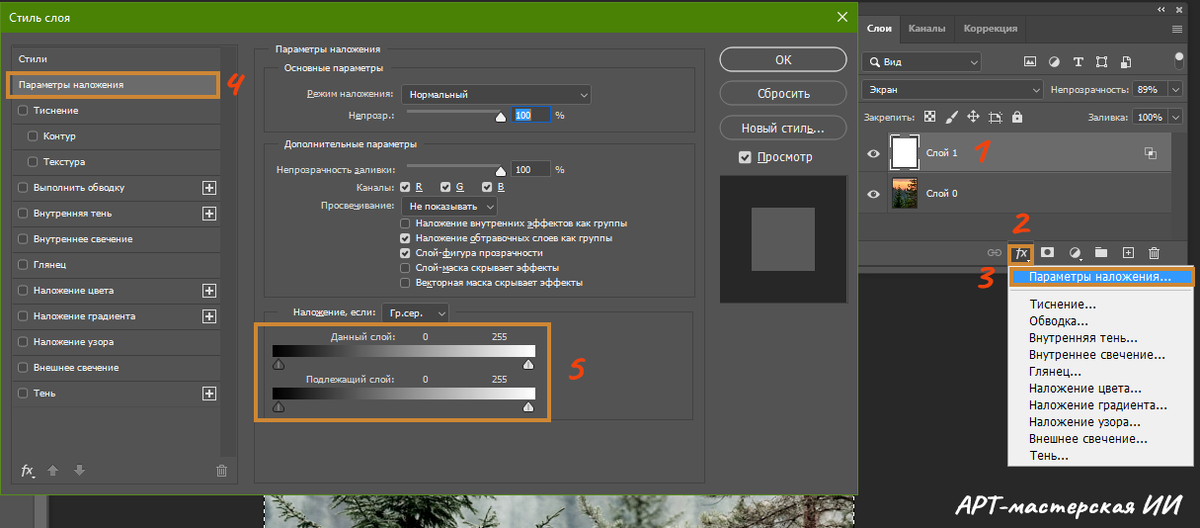Hide Слой 0 with its eye icon

(874, 193)
